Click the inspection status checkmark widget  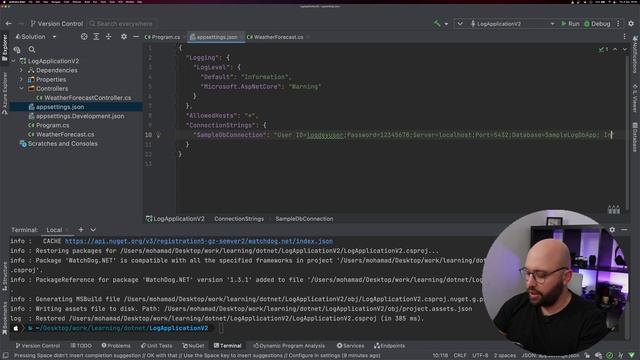coord(603,49)
